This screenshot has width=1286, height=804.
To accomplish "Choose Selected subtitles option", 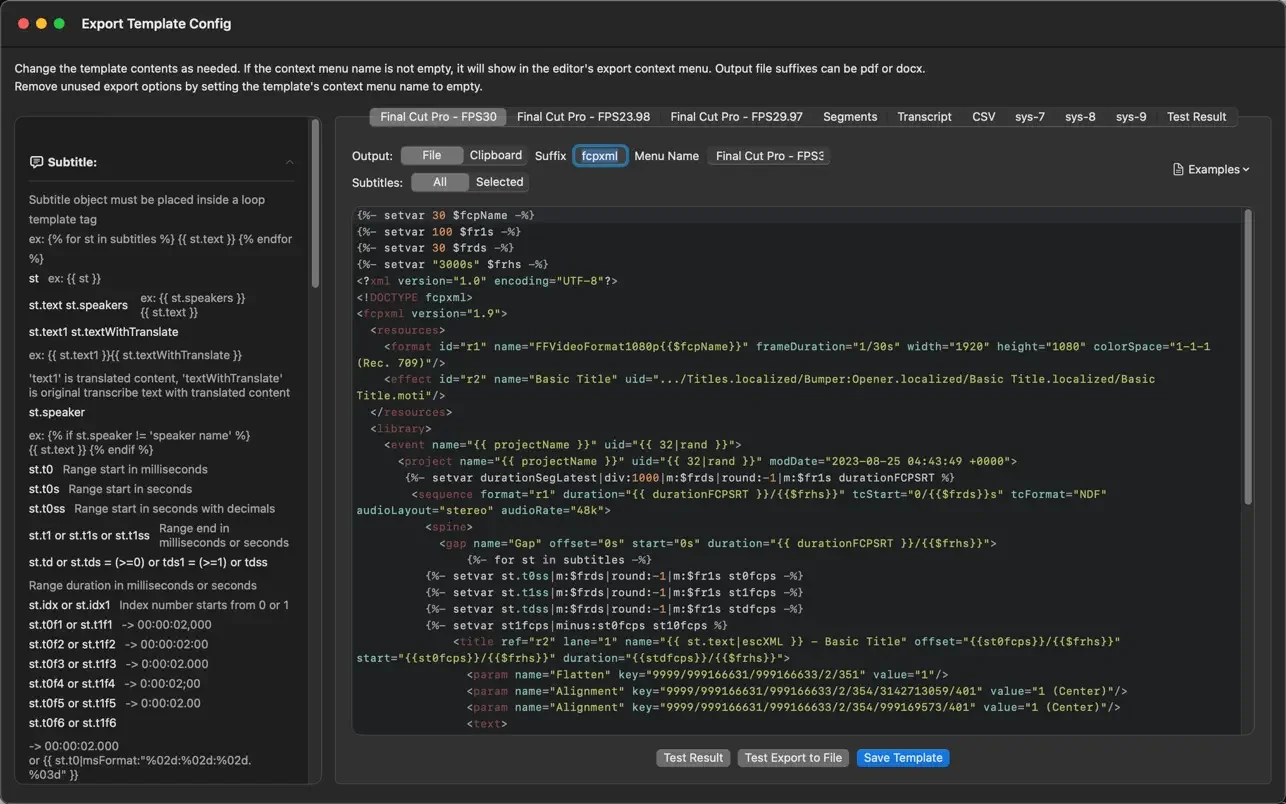I will tap(499, 182).
